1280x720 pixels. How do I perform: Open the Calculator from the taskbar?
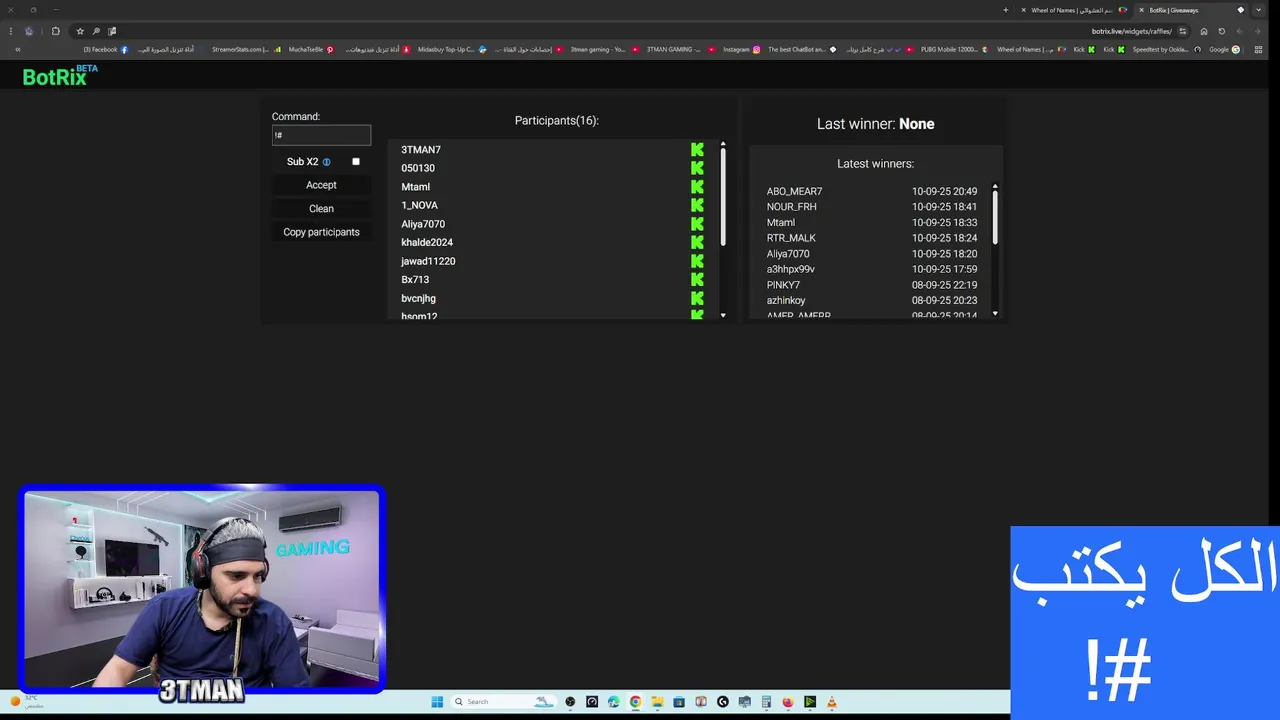point(766,702)
